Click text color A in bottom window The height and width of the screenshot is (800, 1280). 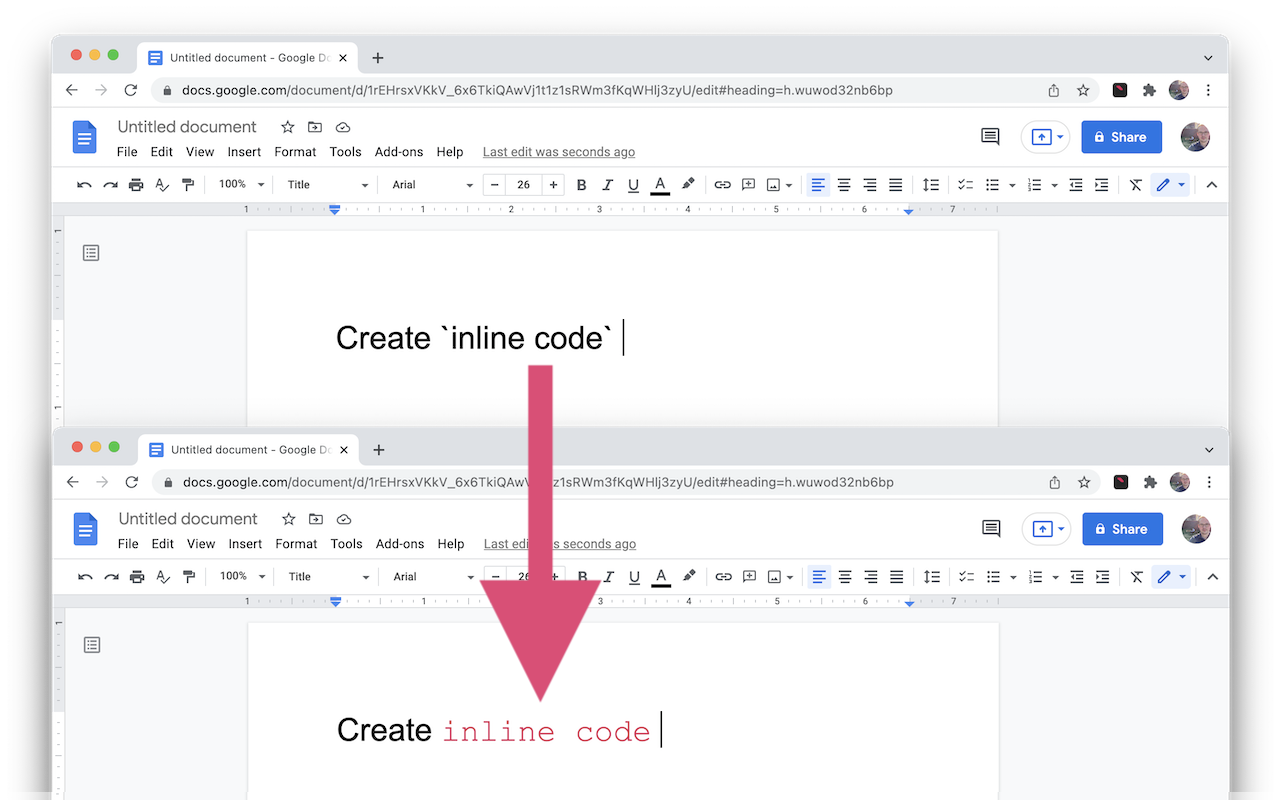(661, 577)
